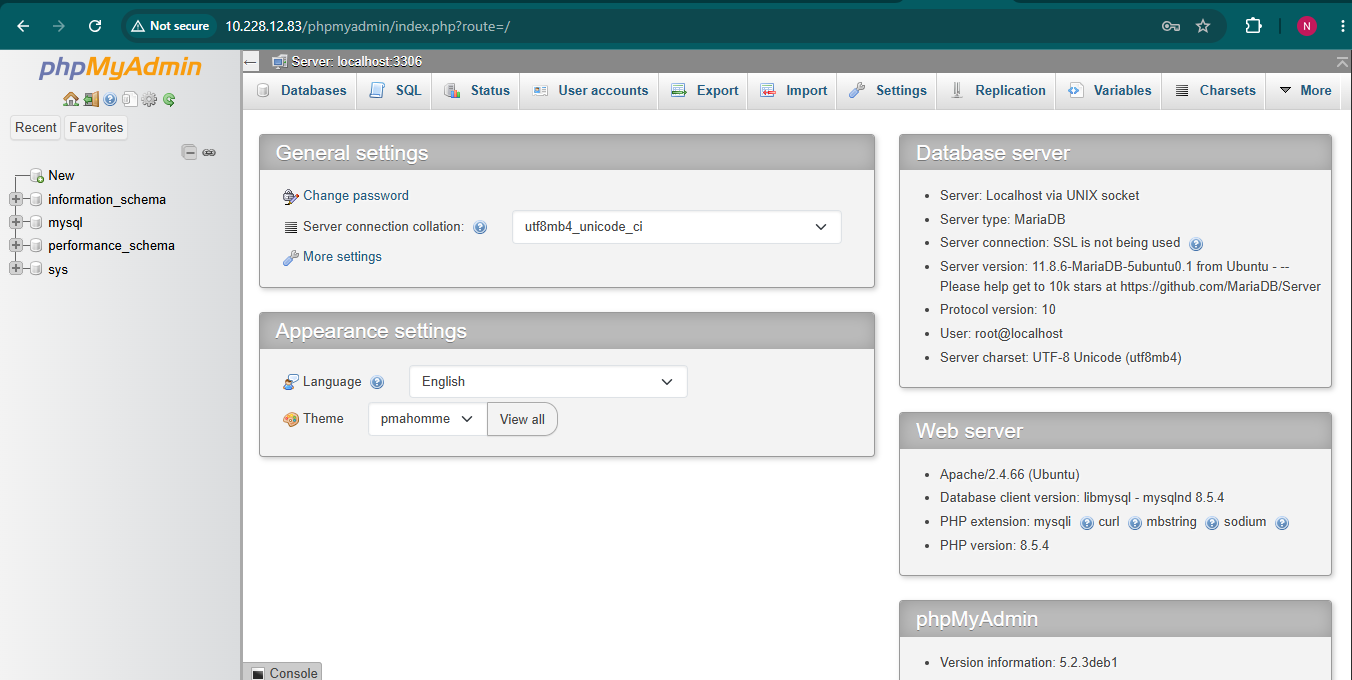Screen dimensions: 1352x680
Task: Click the help icon next to Language
Action: point(377,382)
